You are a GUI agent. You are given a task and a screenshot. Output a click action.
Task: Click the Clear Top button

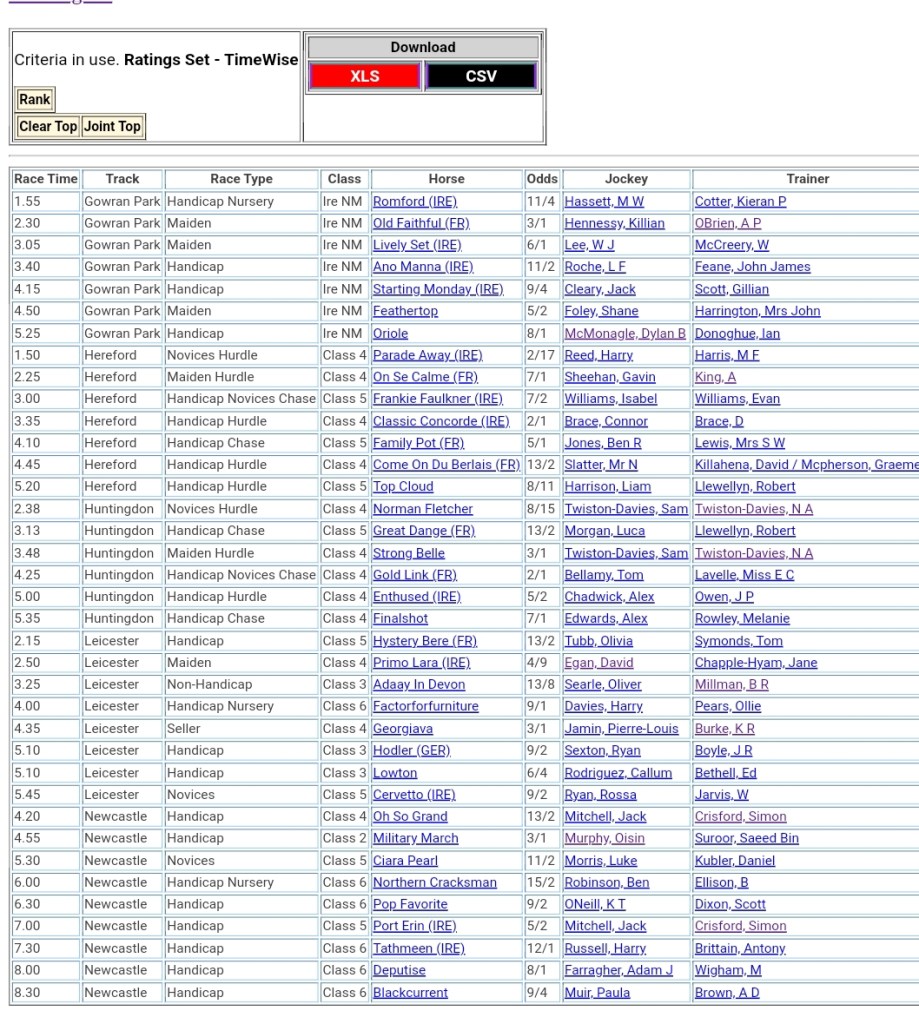coord(48,126)
